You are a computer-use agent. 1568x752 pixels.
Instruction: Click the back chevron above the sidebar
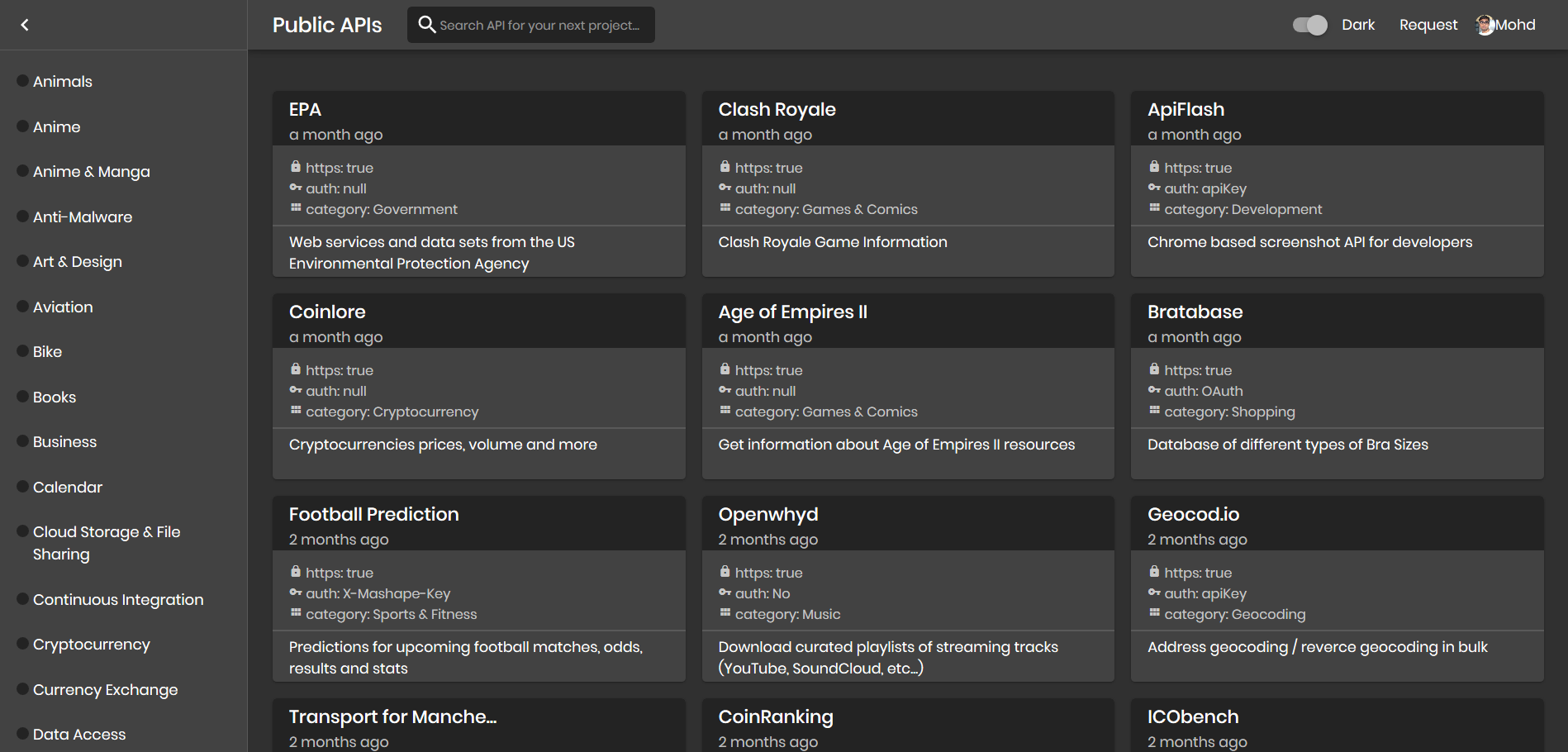pos(25,25)
